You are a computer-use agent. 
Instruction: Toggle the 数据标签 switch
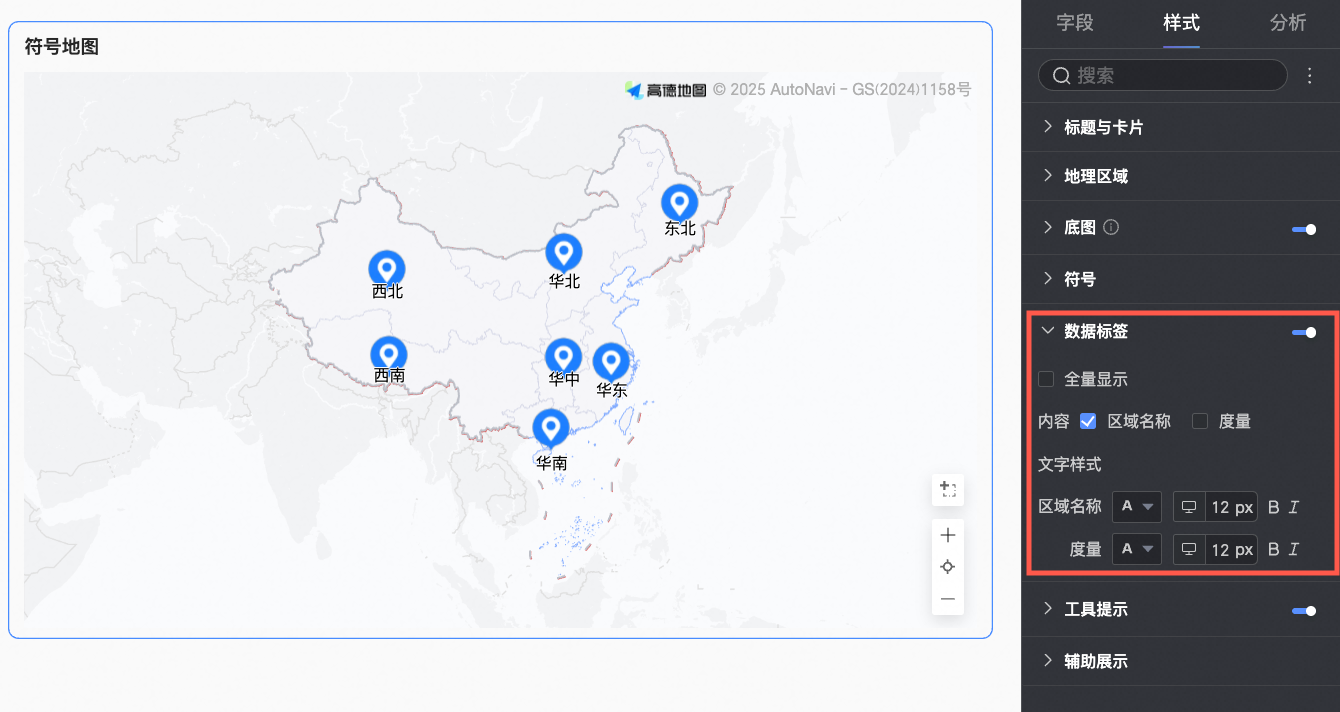(1304, 332)
